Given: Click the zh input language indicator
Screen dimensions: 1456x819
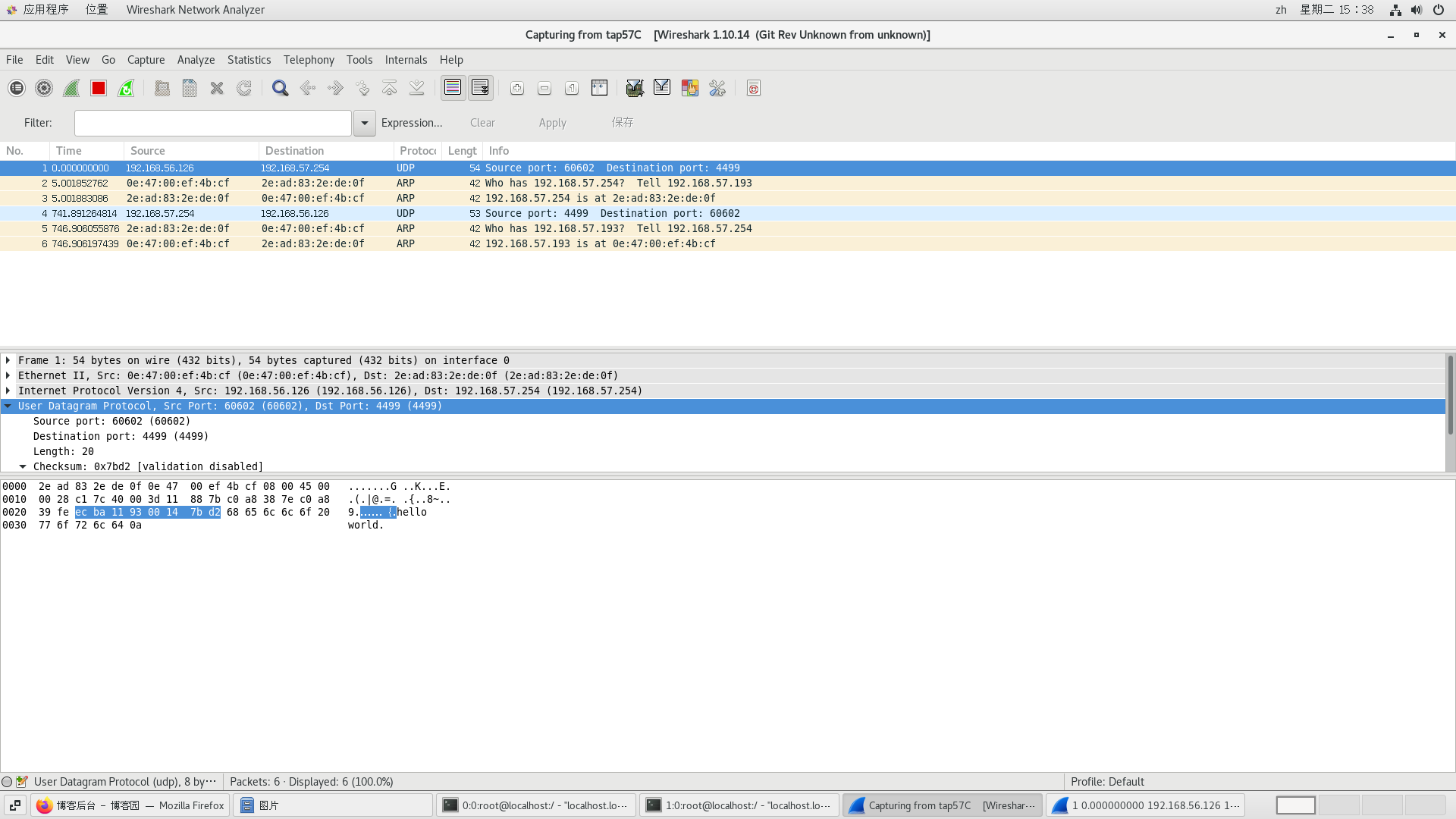Looking at the screenshot, I should pyautogui.click(x=1281, y=10).
